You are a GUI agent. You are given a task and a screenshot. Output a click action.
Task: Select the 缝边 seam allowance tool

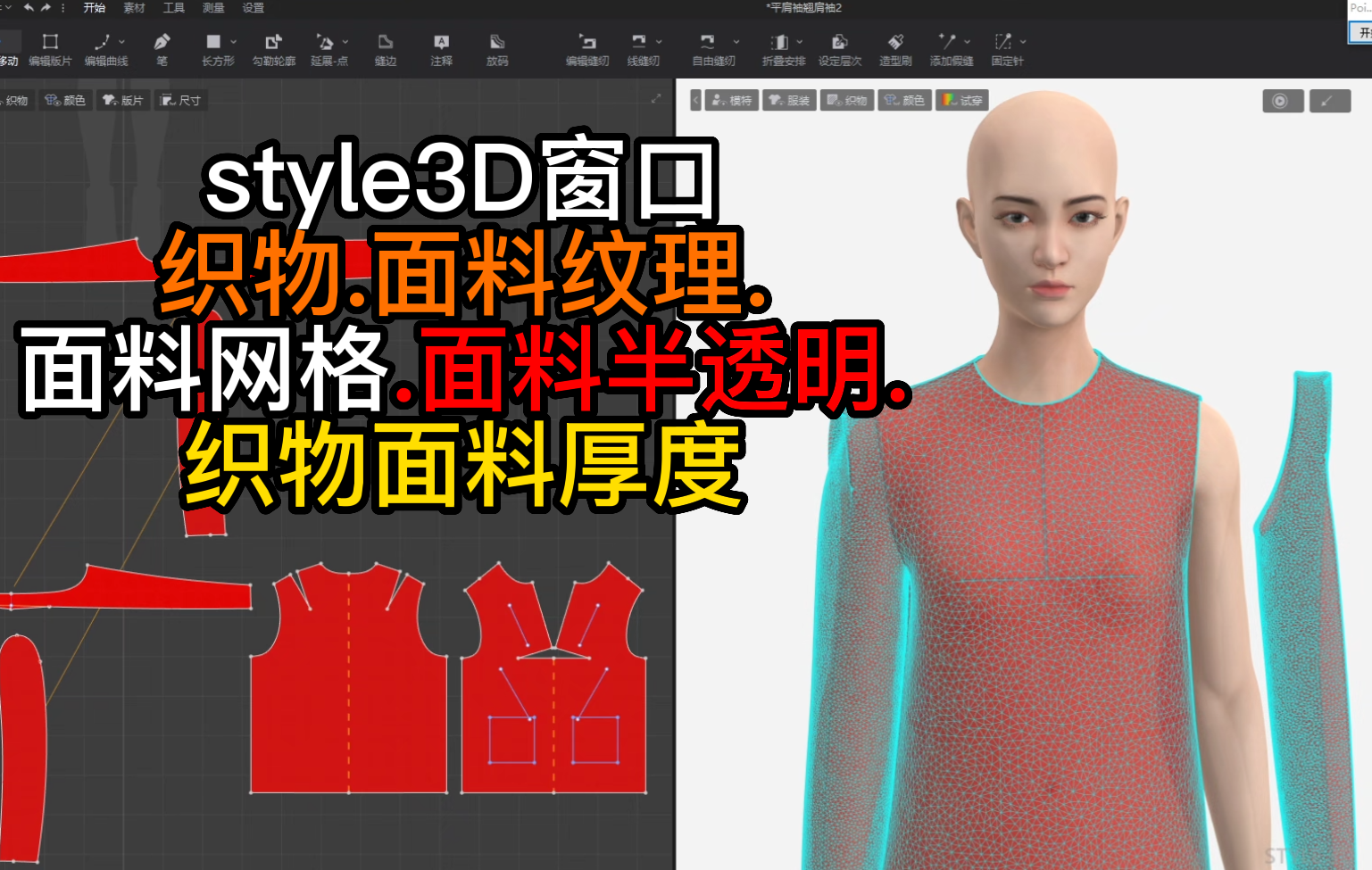pyautogui.click(x=386, y=49)
